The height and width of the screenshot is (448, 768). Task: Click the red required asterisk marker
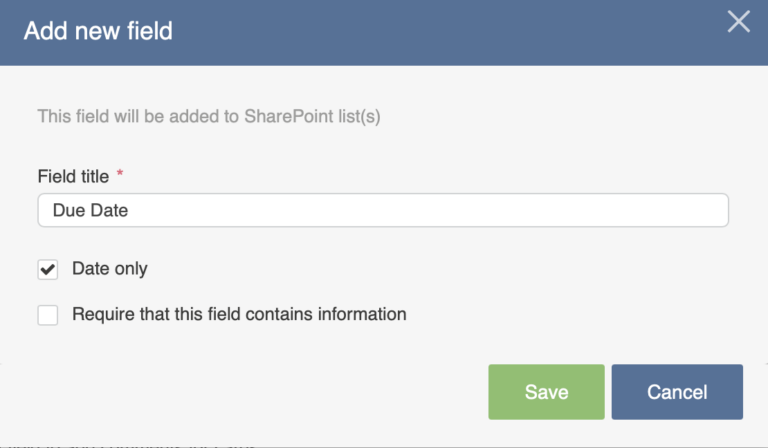click(120, 175)
